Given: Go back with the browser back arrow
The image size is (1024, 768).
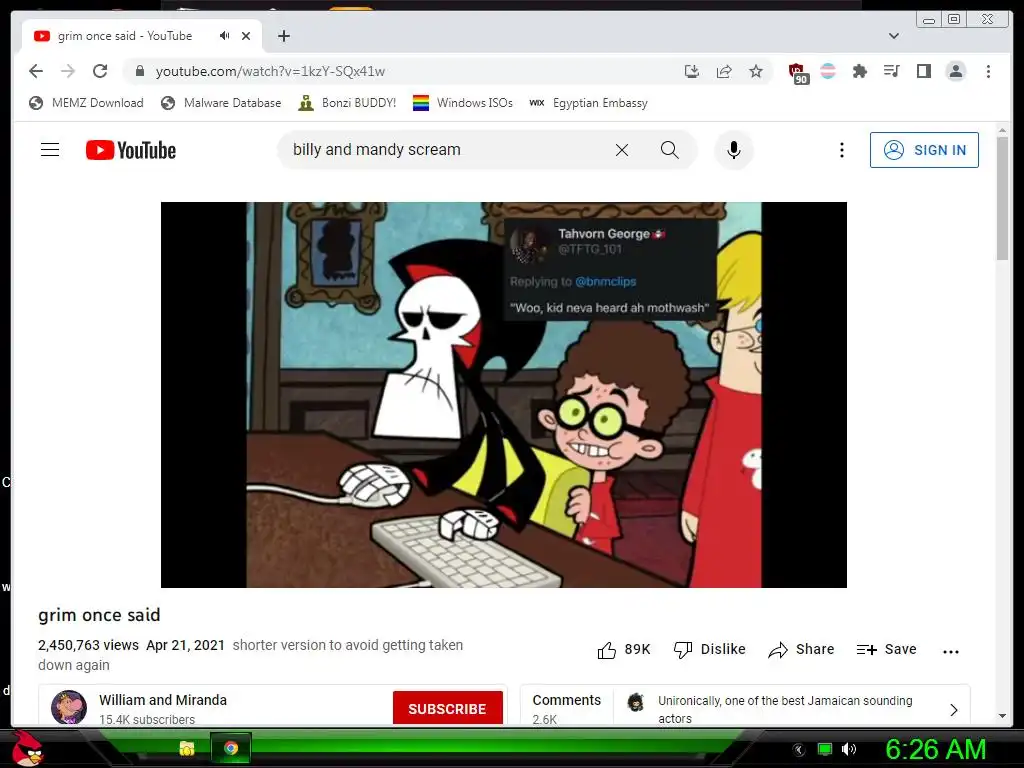Looking at the screenshot, I should pos(36,71).
